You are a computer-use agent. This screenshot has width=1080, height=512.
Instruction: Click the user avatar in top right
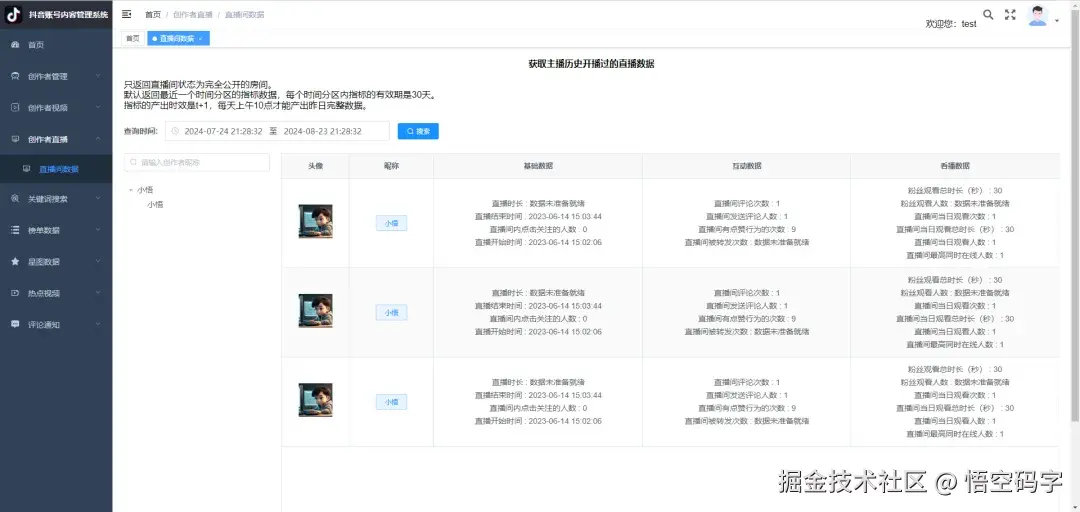pyautogui.click(x=1037, y=15)
